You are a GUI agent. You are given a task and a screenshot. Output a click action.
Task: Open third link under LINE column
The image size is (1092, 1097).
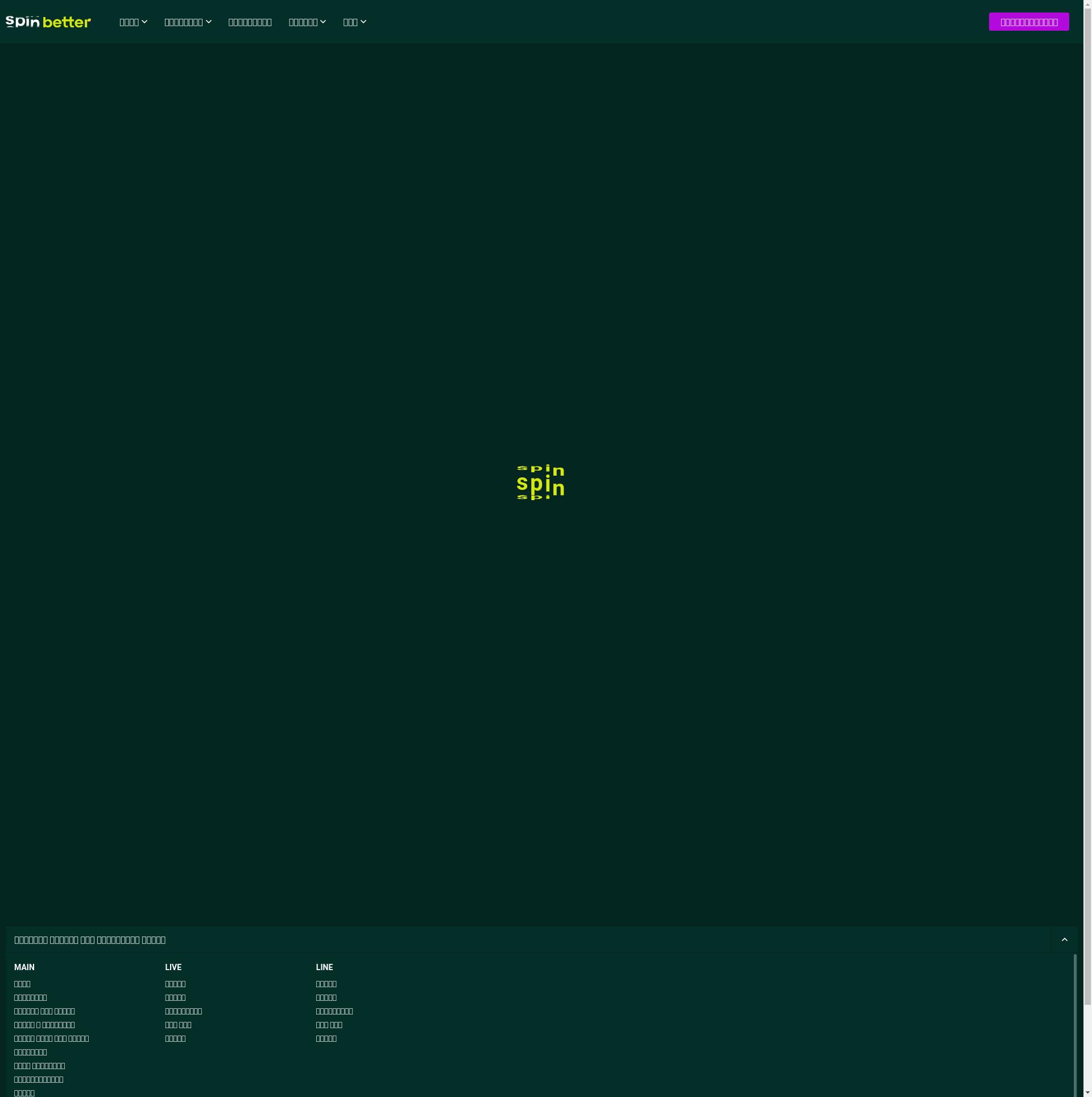pos(334,1011)
